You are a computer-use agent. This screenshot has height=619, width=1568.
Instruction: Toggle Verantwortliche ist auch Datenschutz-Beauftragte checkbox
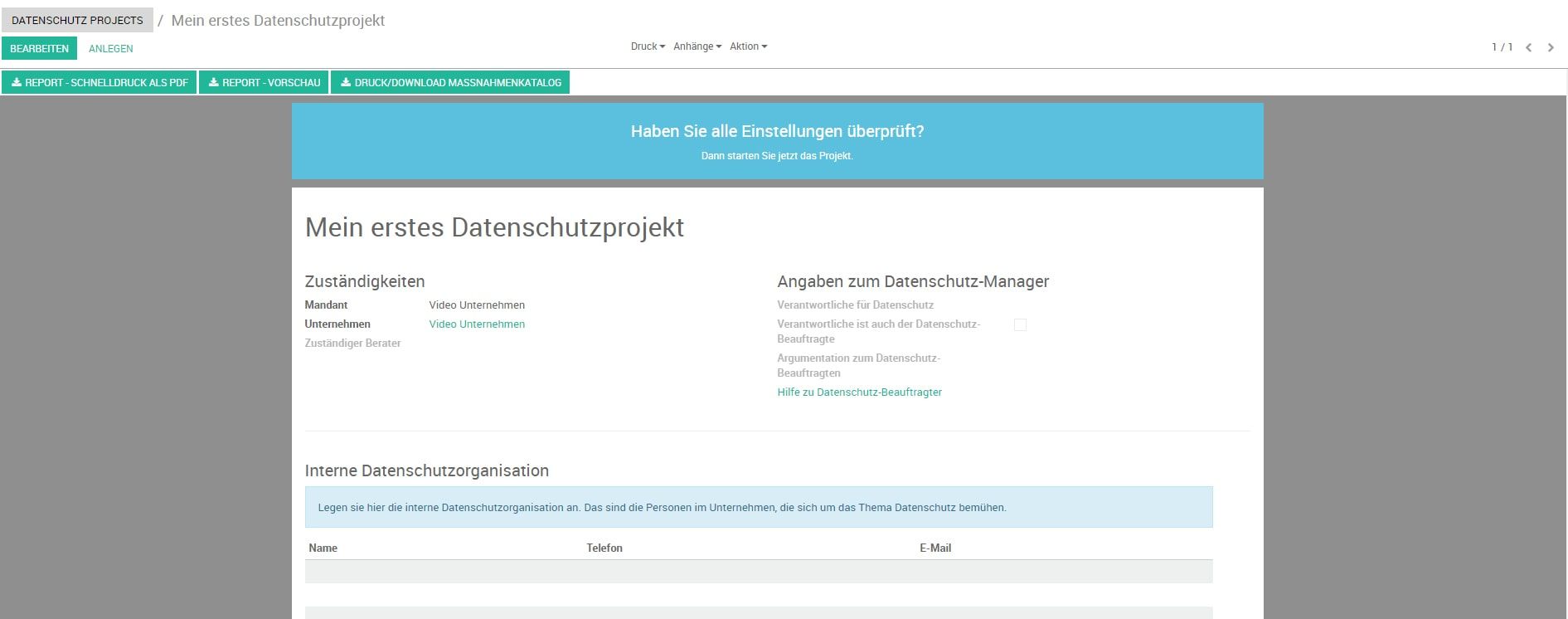(1020, 325)
